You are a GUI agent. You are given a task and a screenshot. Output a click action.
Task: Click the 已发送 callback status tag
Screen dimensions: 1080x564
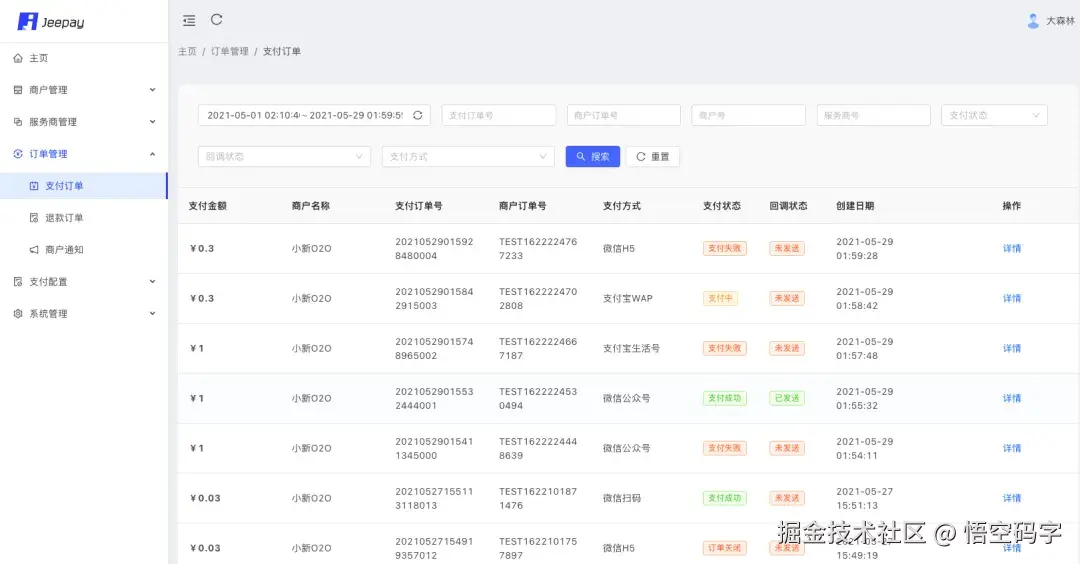(x=787, y=399)
